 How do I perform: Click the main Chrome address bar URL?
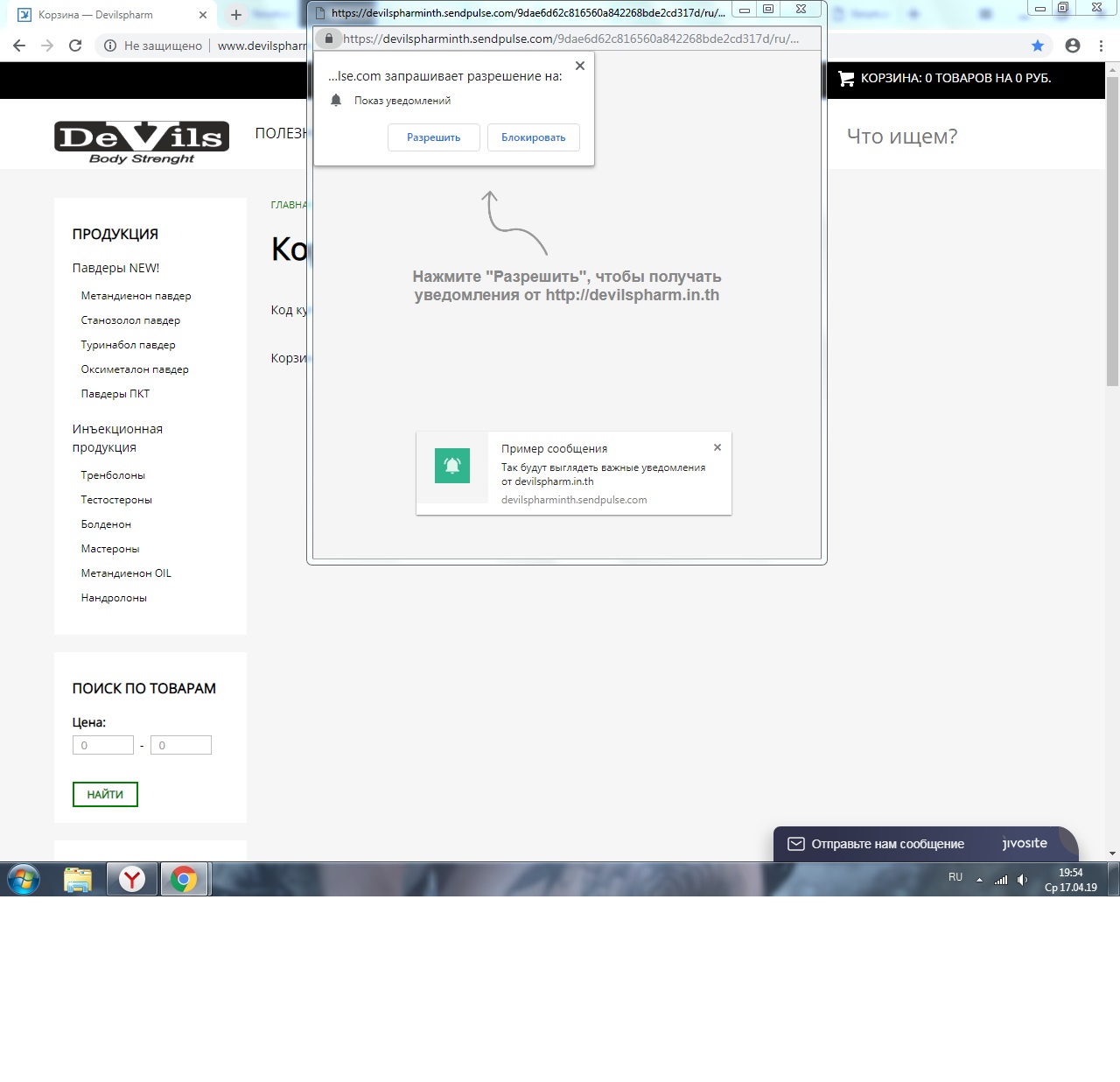tap(262, 46)
